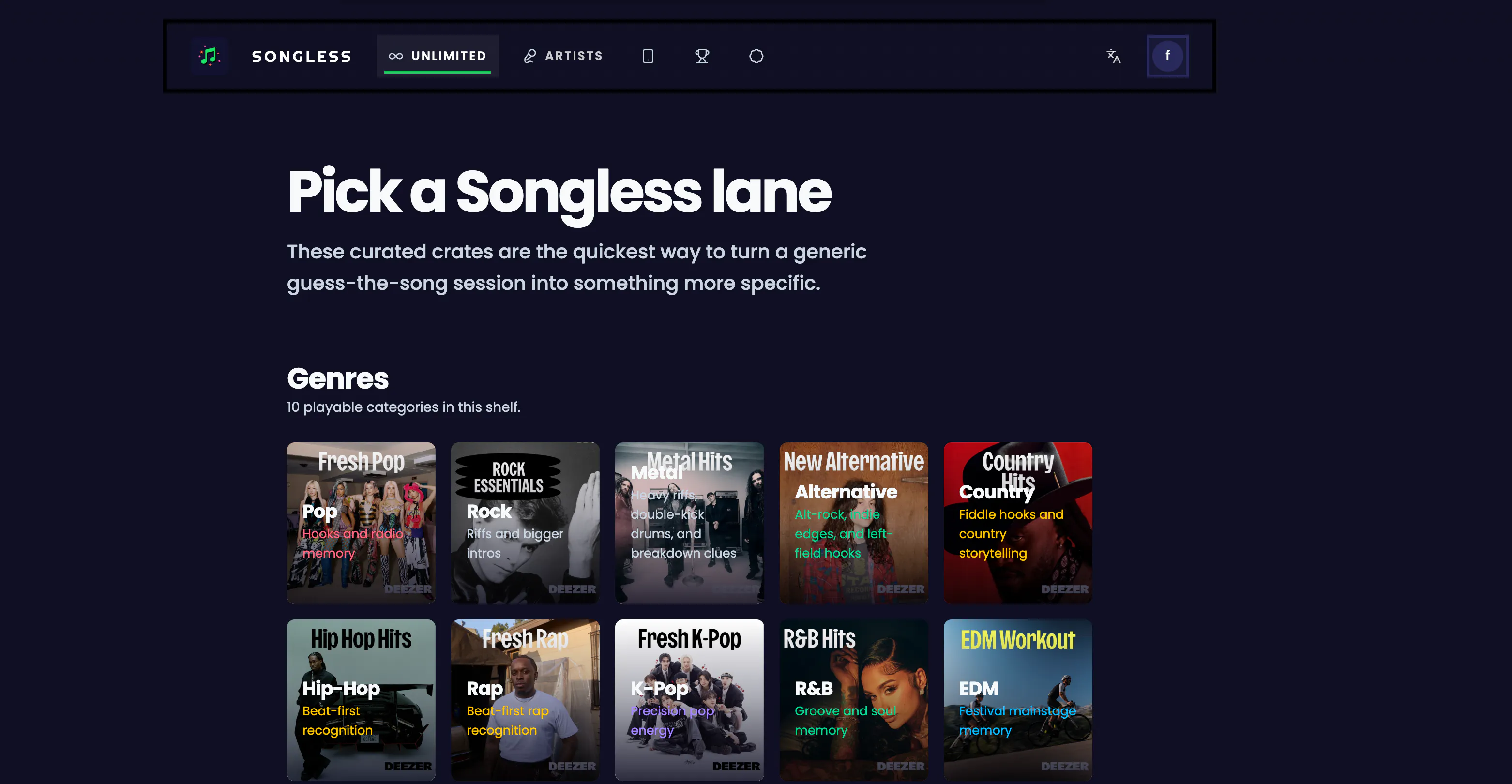1512x784 pixels.
Task: Open the K-Pop genre card
Action: (689, 700)
